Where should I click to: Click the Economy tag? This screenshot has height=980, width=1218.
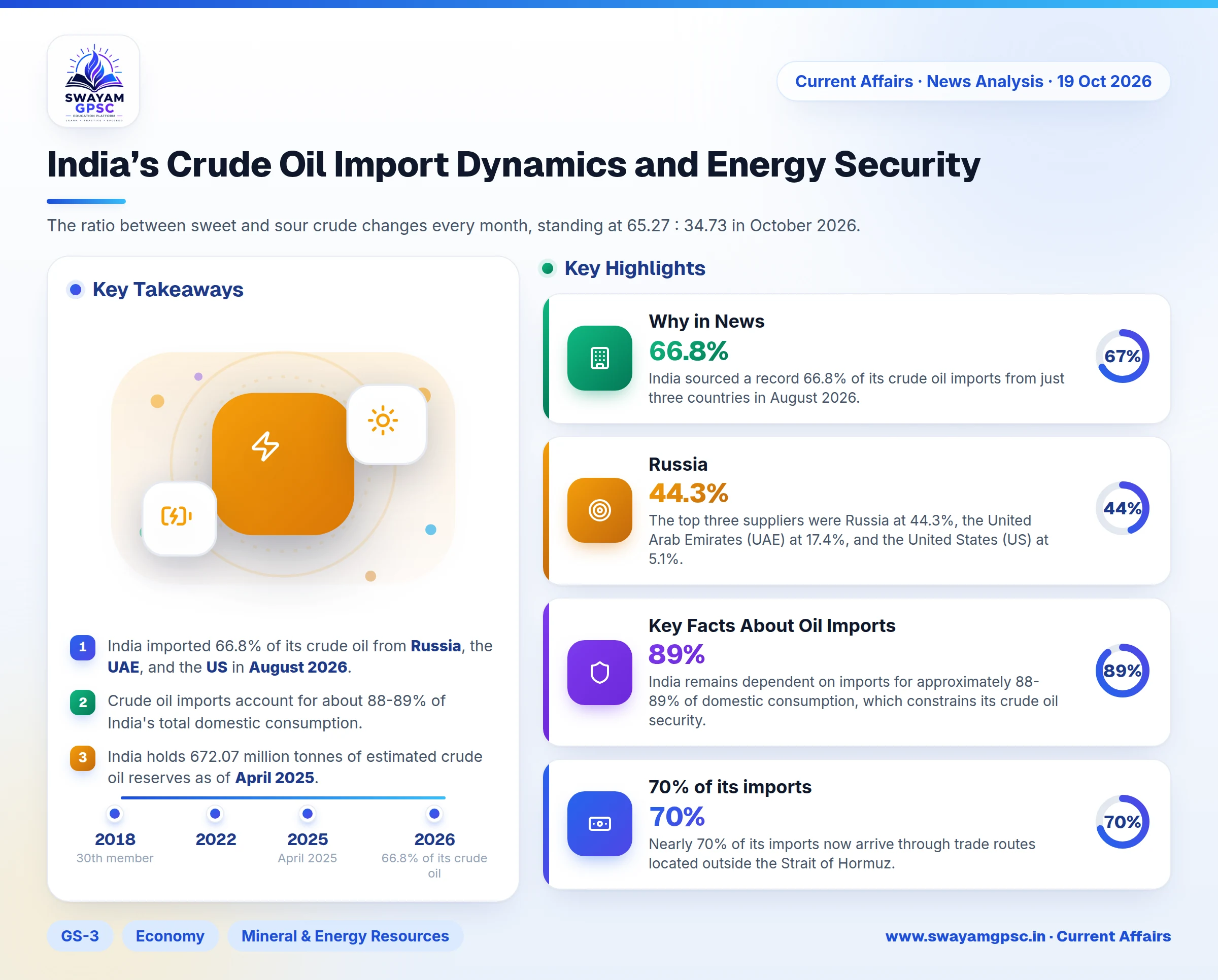(x=170, y=936)
